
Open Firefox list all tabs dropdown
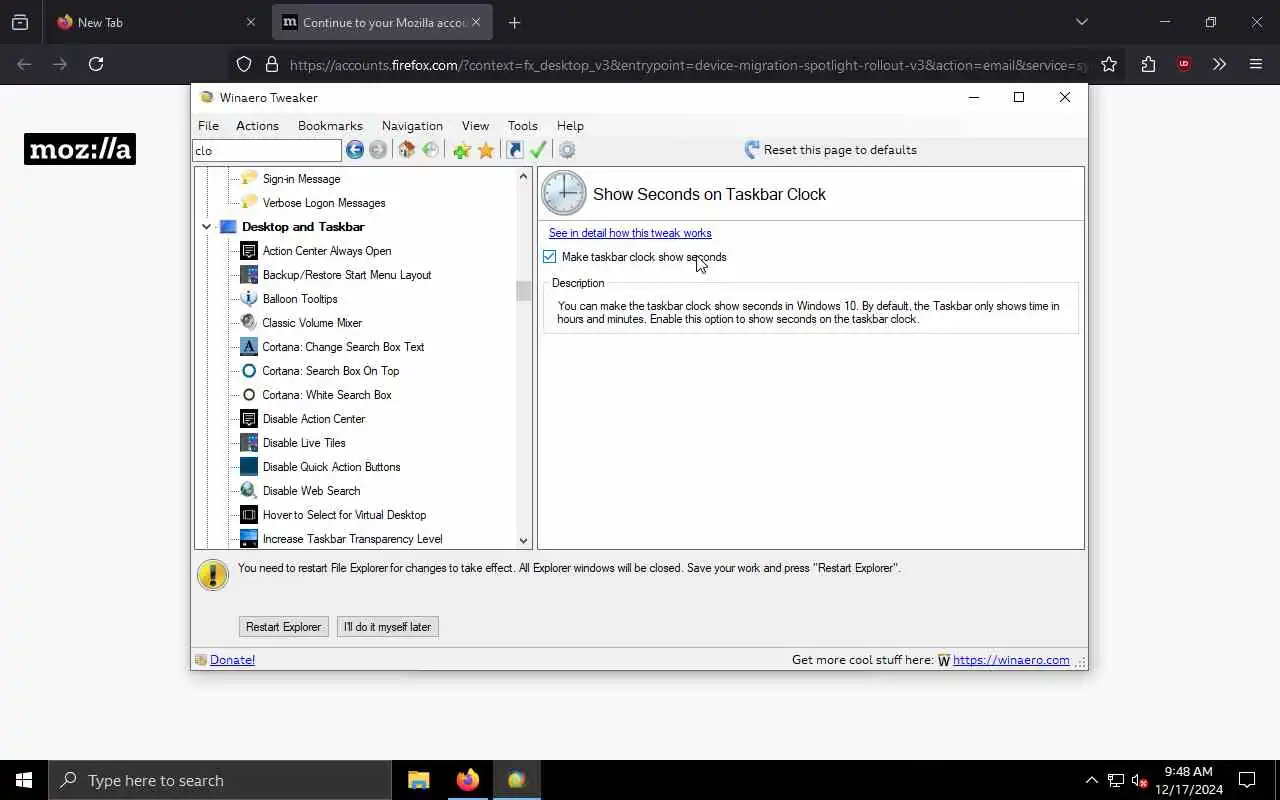1082,22
